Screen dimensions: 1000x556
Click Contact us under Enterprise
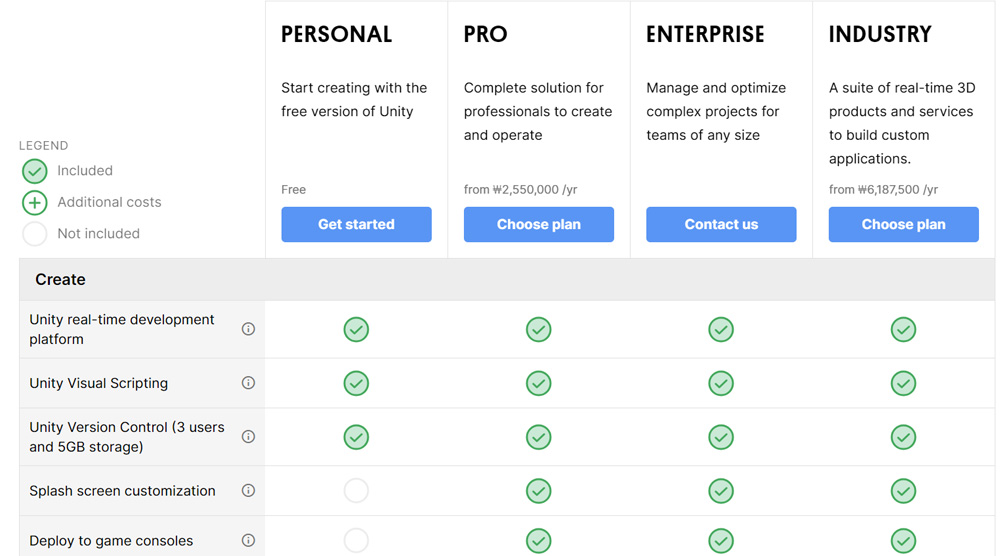721,224
